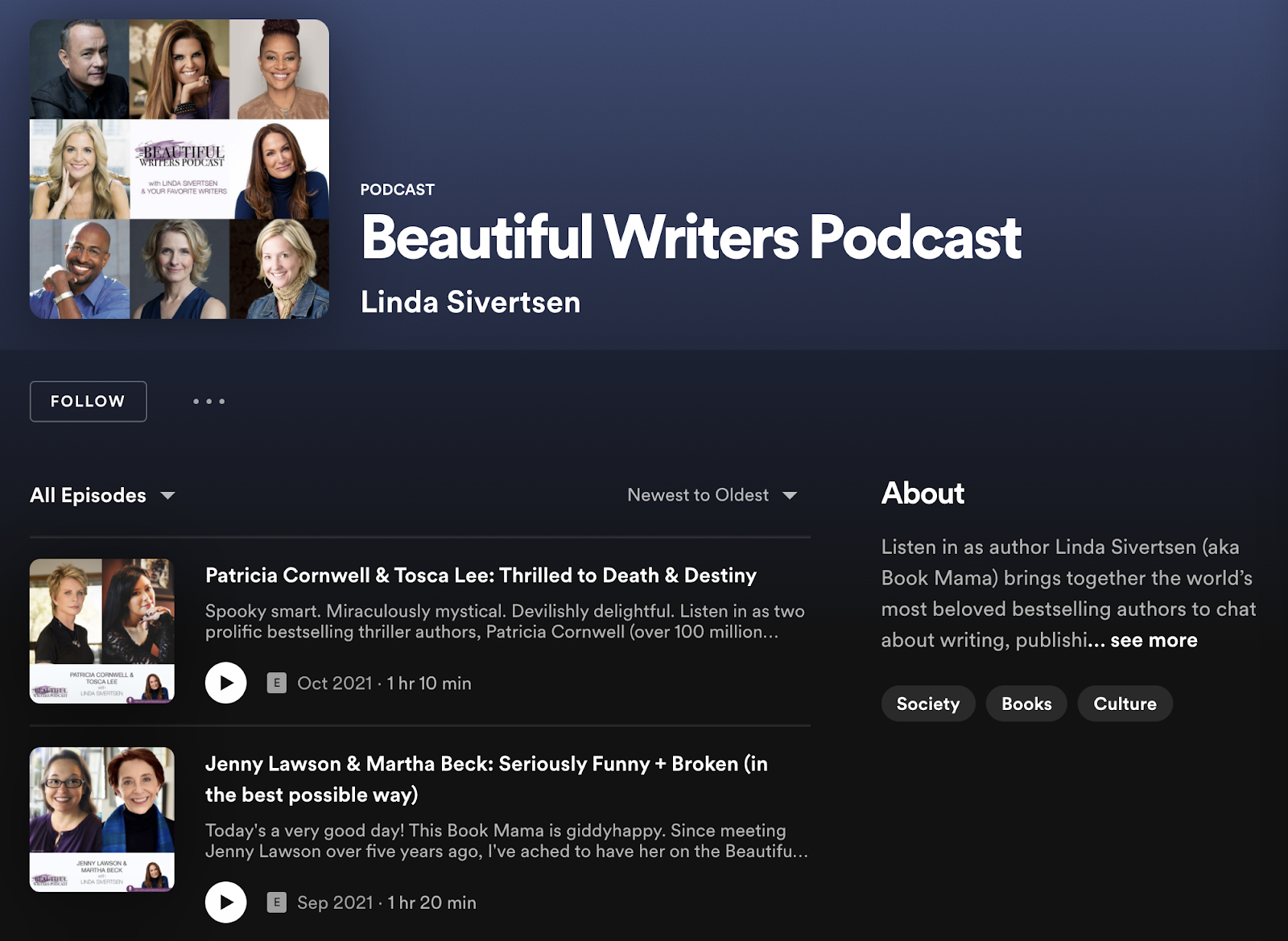Open the Society category tag
The height and width of the screenshot is (941, 1288).
point(928,704)
